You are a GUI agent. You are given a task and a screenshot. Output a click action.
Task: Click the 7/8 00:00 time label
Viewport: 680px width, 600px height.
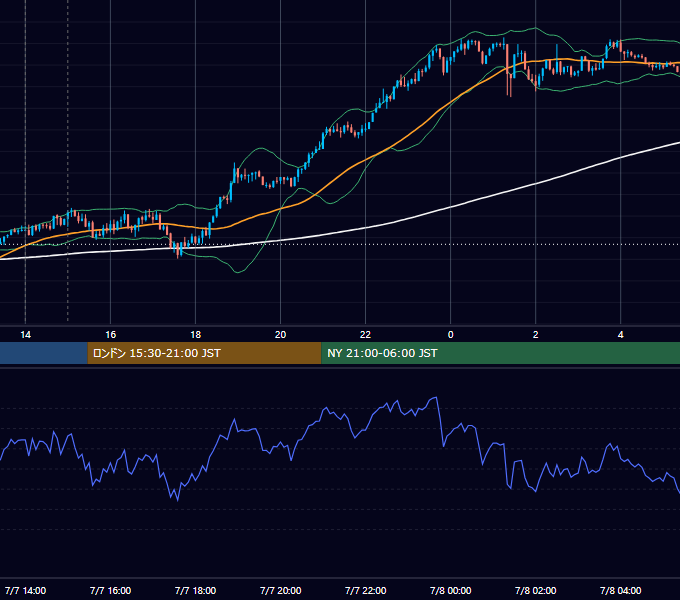click(451, 591)
